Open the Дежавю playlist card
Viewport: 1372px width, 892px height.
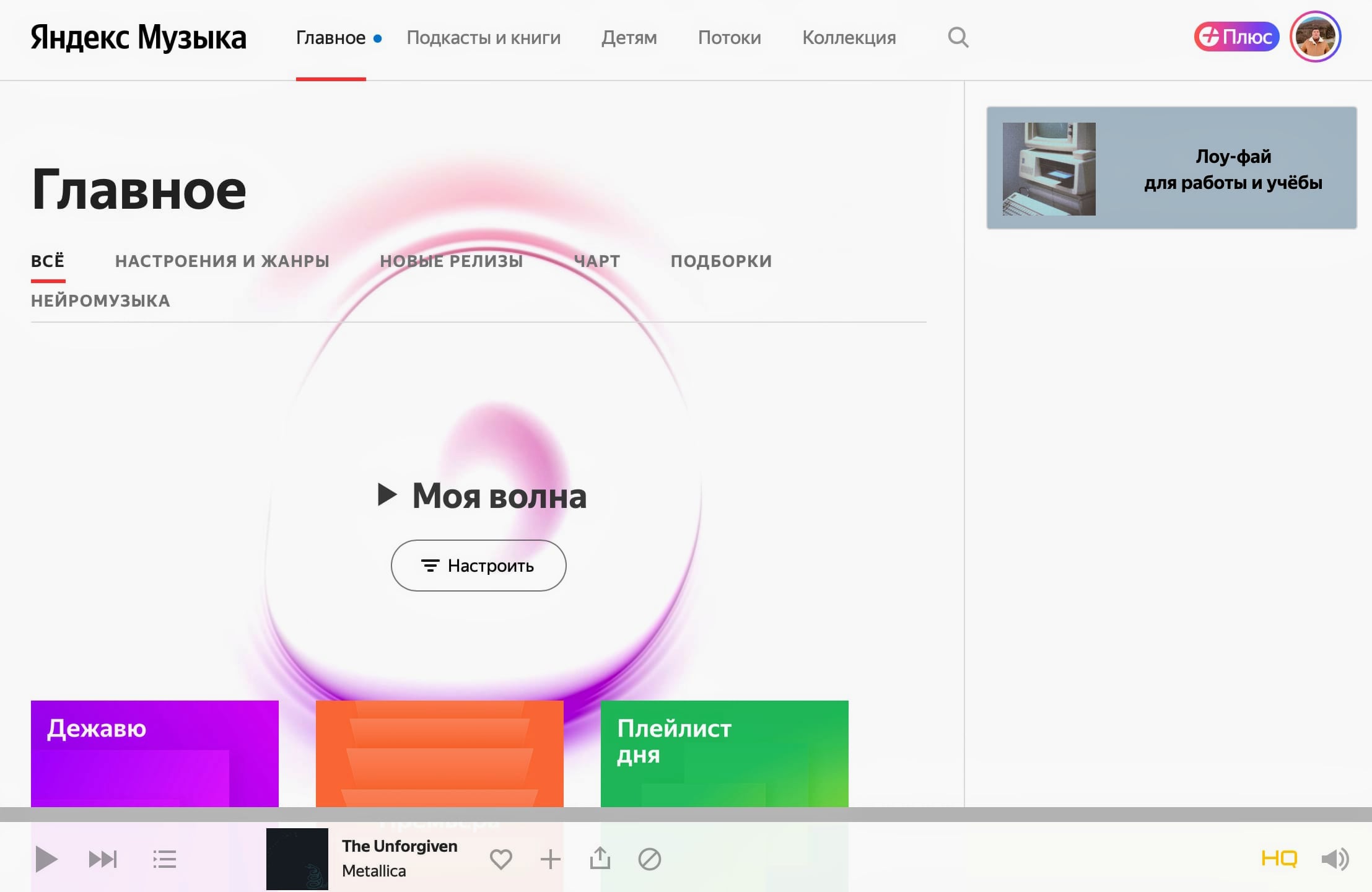click(x=155, y=754)
